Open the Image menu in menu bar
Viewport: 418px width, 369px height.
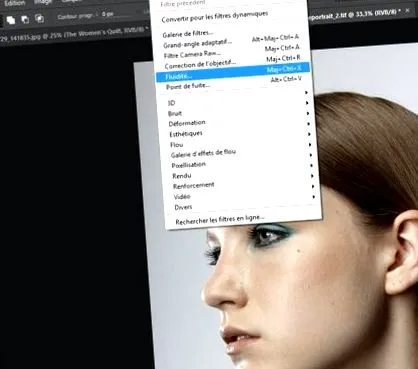point(43,2)
